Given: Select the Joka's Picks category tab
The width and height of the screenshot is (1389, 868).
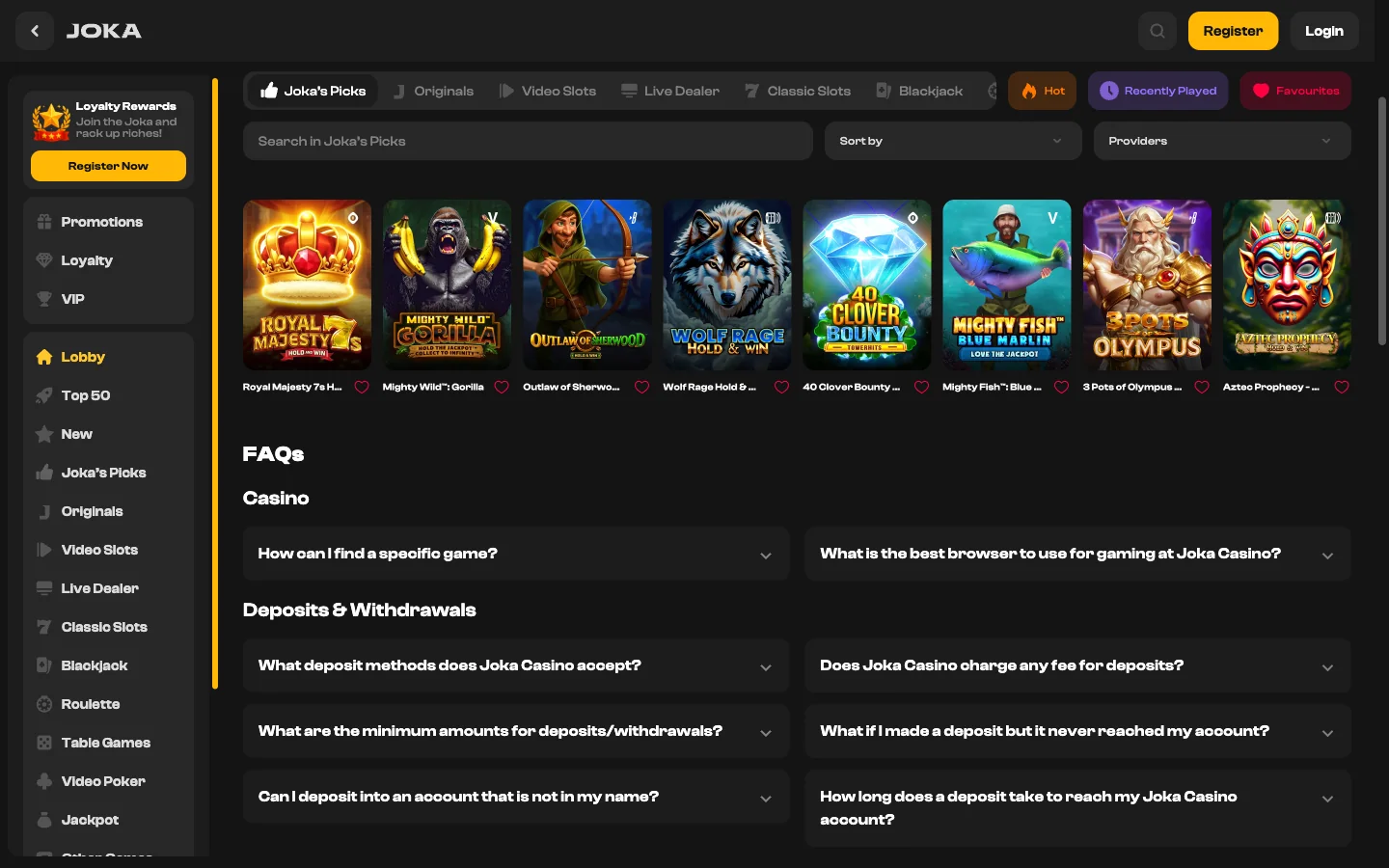Looking at the screenshot, I should click(x=313, y=91).
